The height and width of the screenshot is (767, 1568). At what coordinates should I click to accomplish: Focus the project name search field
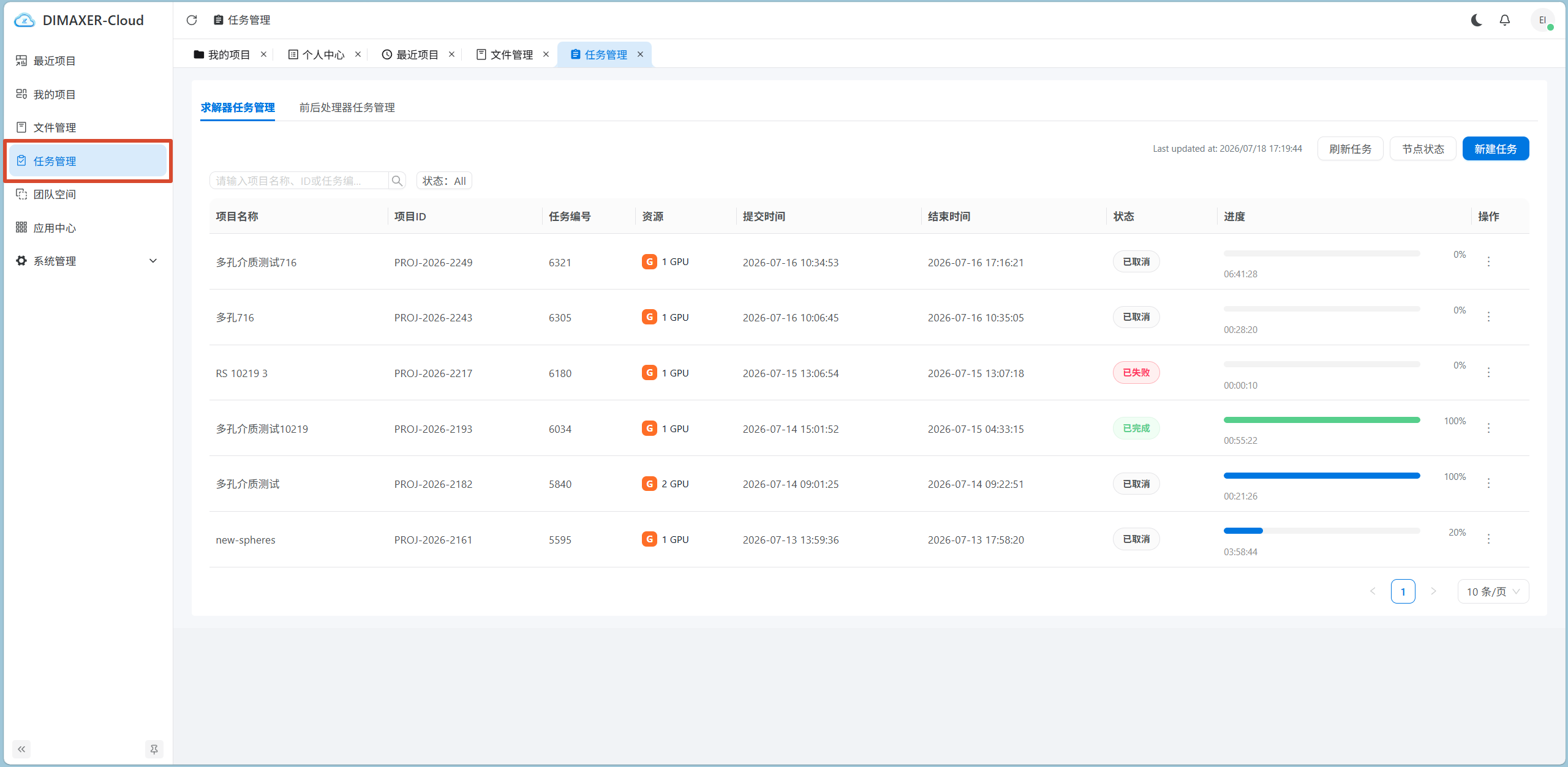click(300, 181)
